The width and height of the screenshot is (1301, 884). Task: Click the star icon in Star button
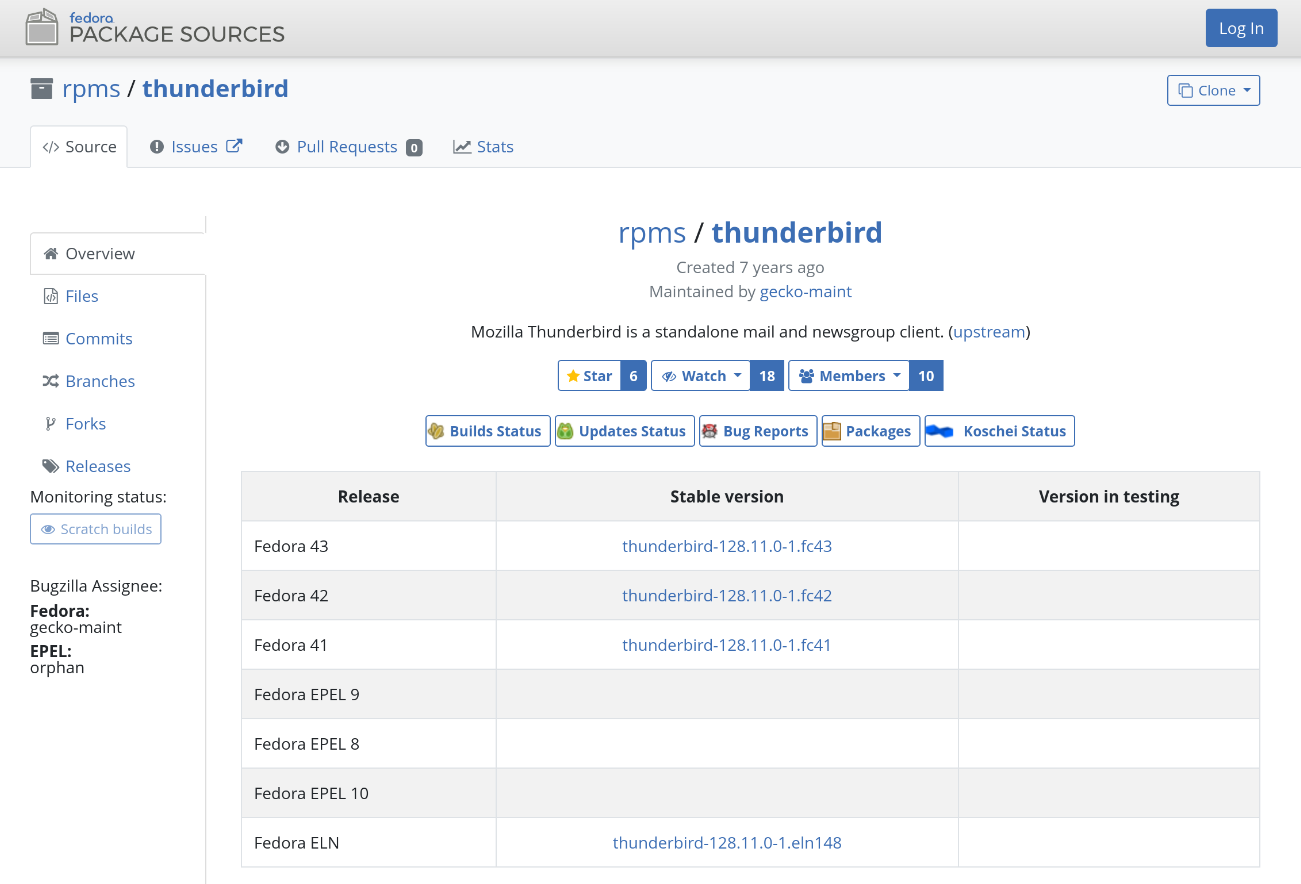(573, 376)
